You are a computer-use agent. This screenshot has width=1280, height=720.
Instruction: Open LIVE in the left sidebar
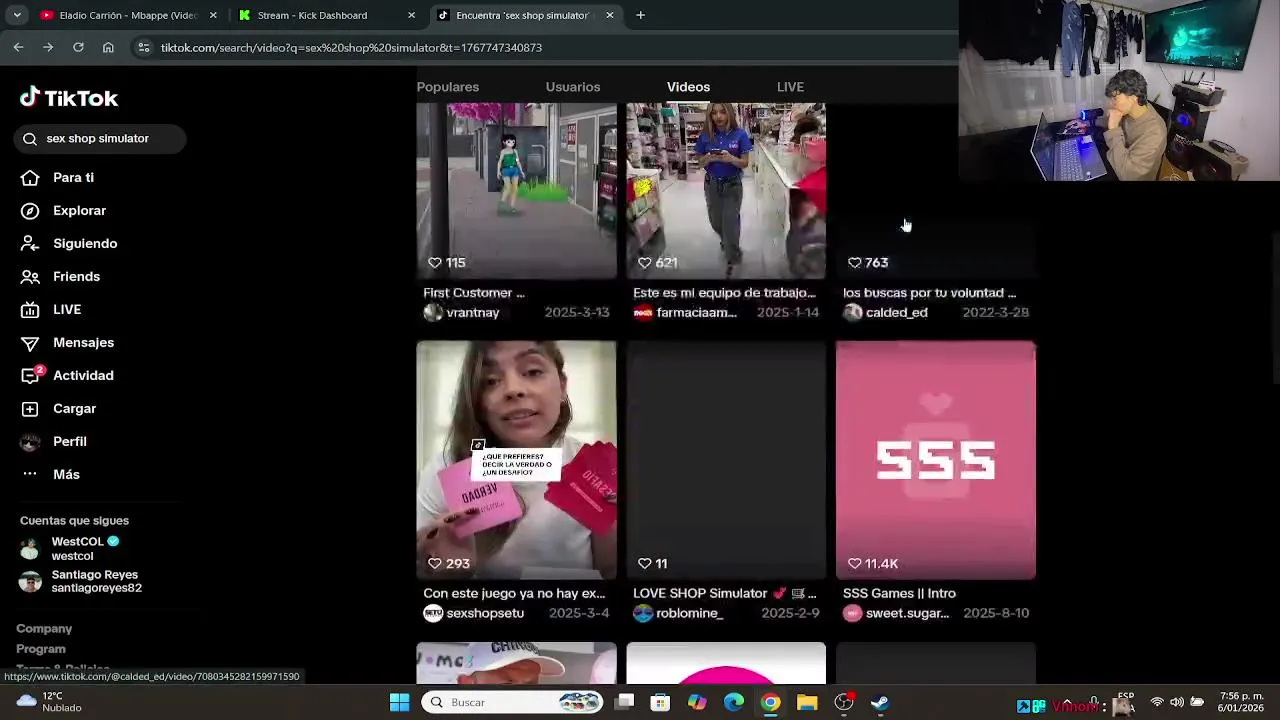coord(52,309)
